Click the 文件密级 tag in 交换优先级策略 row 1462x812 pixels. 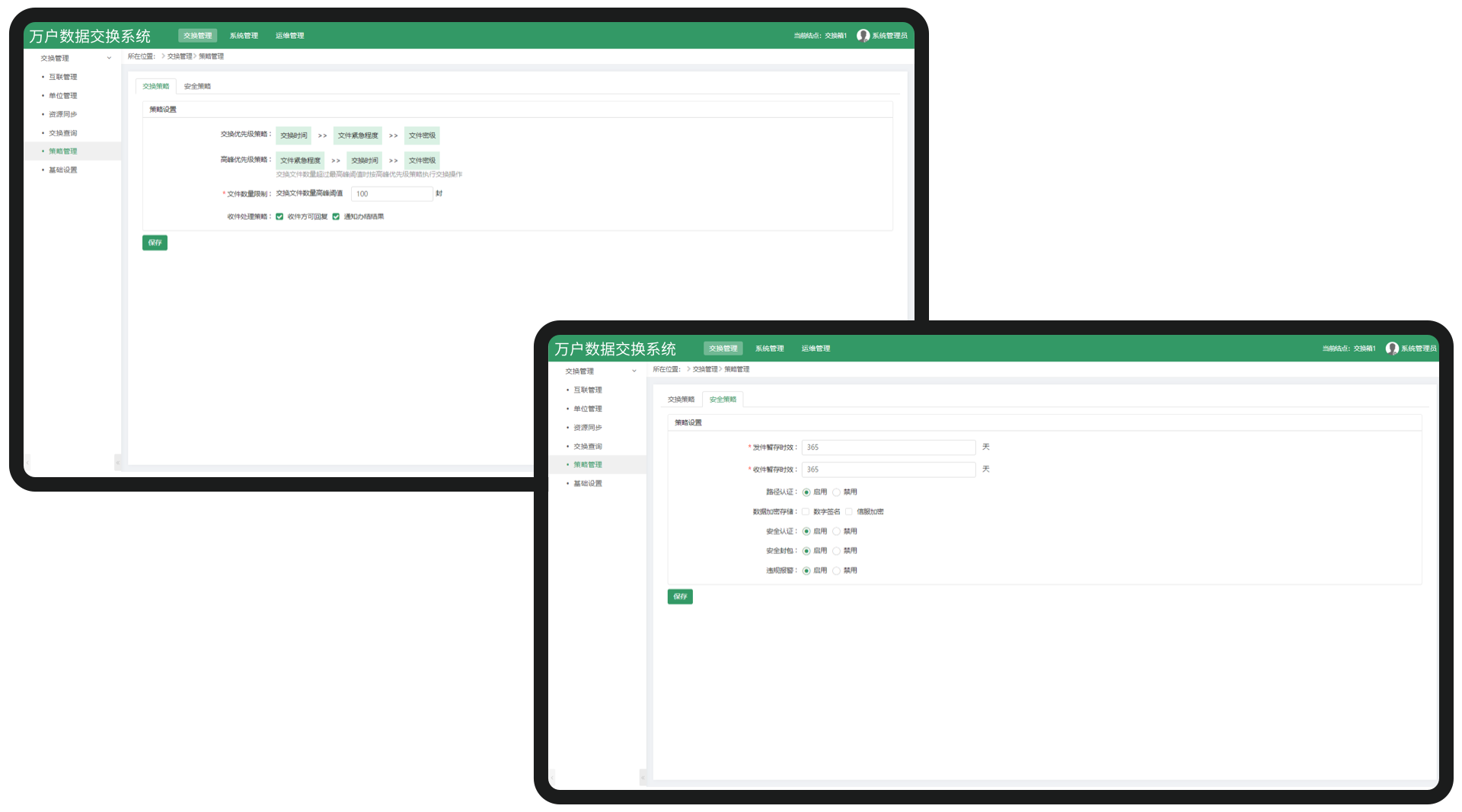coord(422,135)
